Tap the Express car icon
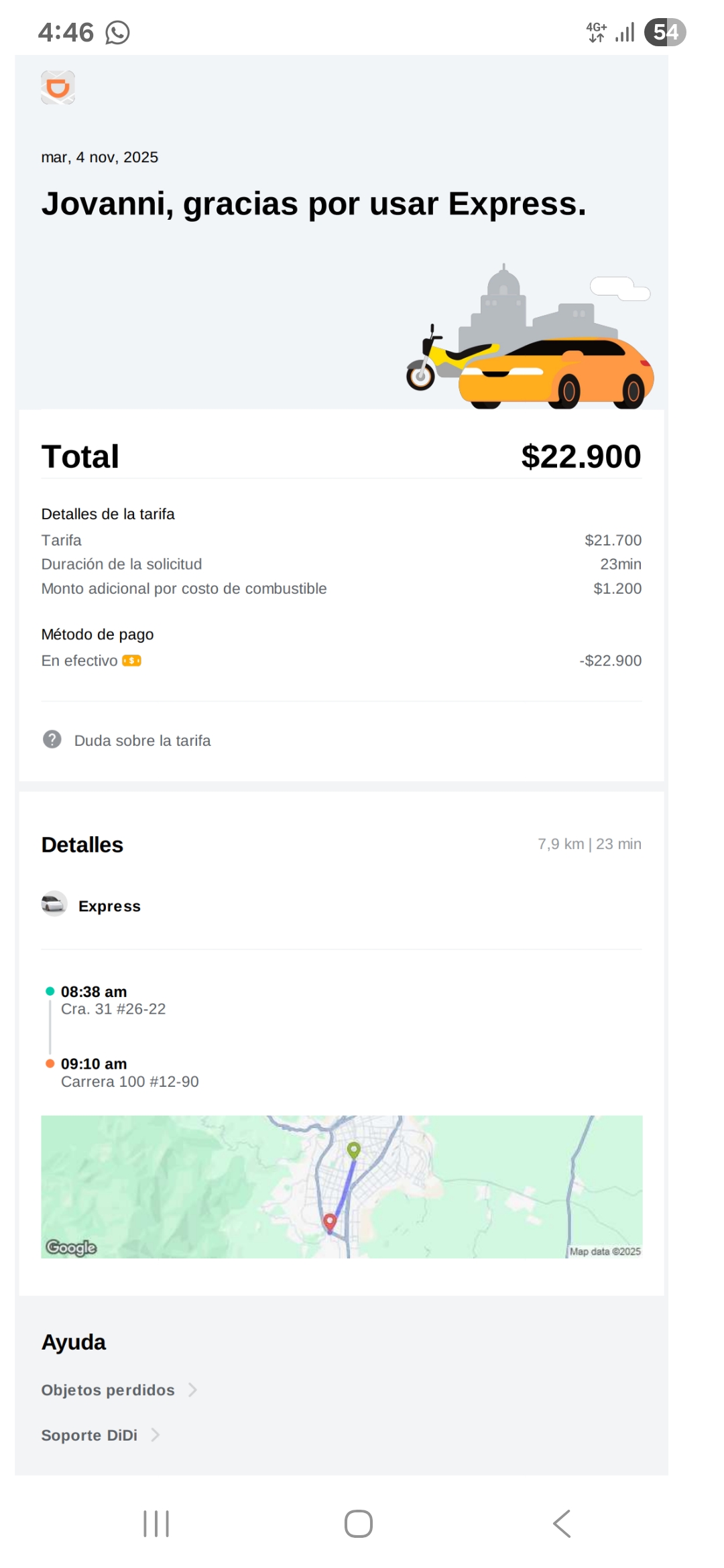This screenshot has height=1568, width=724. 54,904
